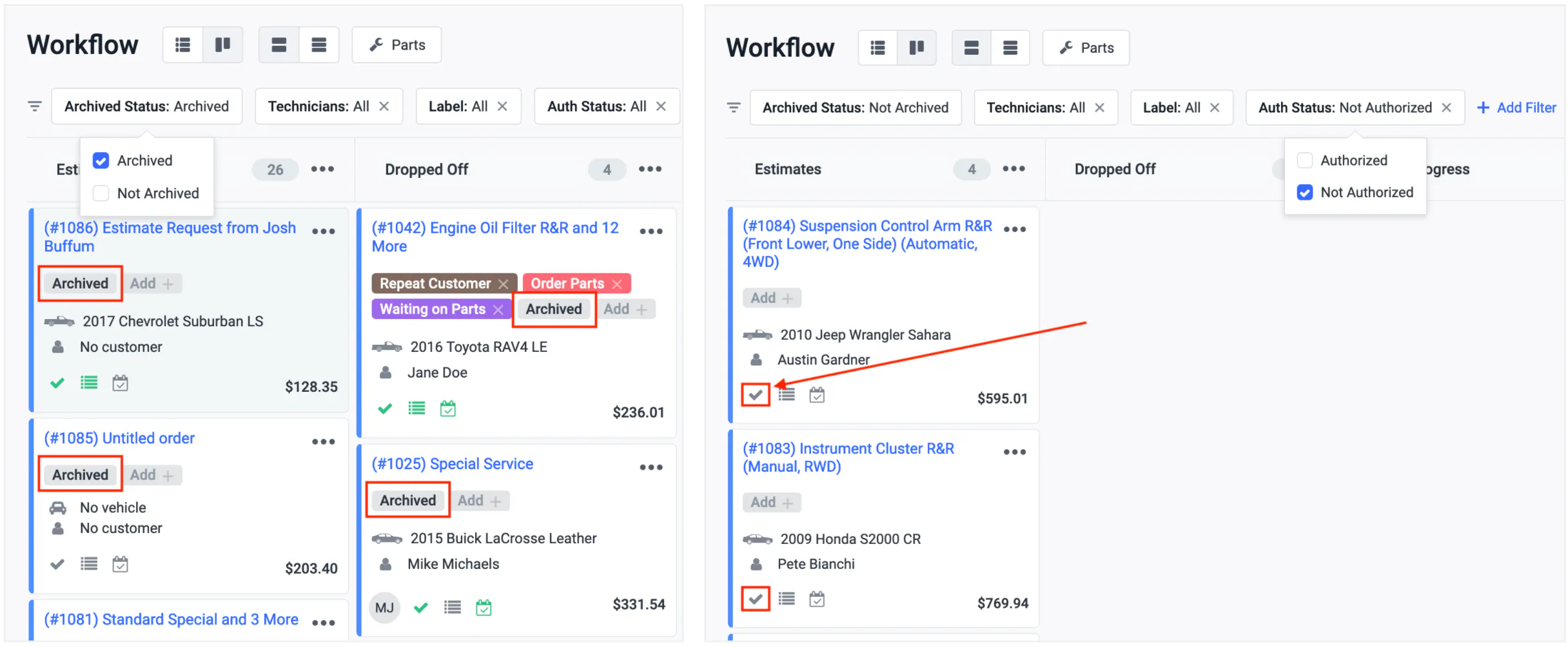Switch to list view in left Workflow panel
Viewport: 1568px width, 647px height.
point(183,45)
